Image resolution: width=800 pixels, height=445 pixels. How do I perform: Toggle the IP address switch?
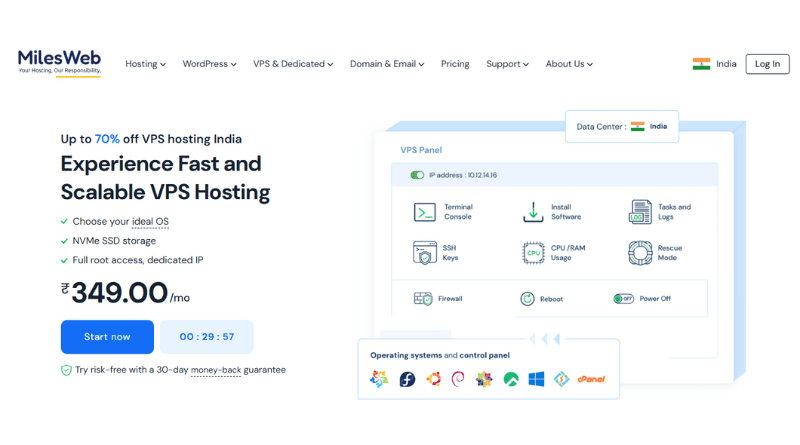coord(417,175)
